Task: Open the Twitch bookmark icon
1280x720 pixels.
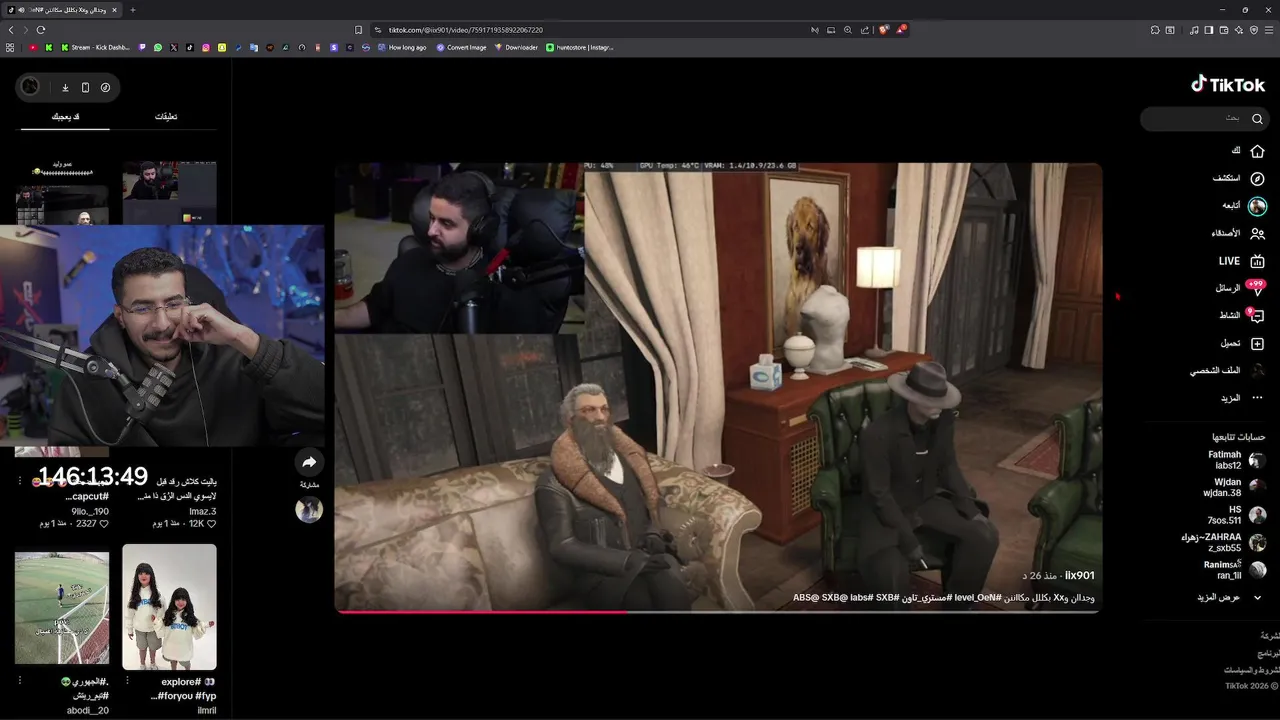Action: coord(142,47)
